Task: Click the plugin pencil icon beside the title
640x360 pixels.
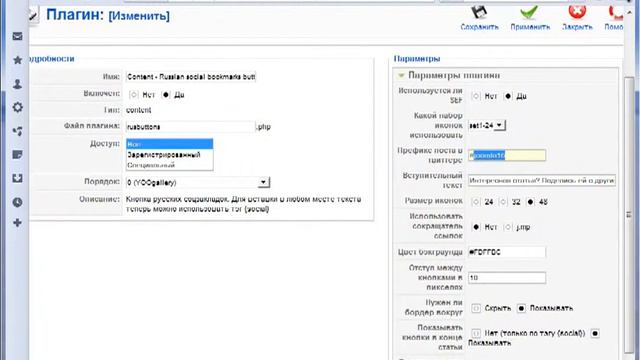Action: [x=33, y=16]
